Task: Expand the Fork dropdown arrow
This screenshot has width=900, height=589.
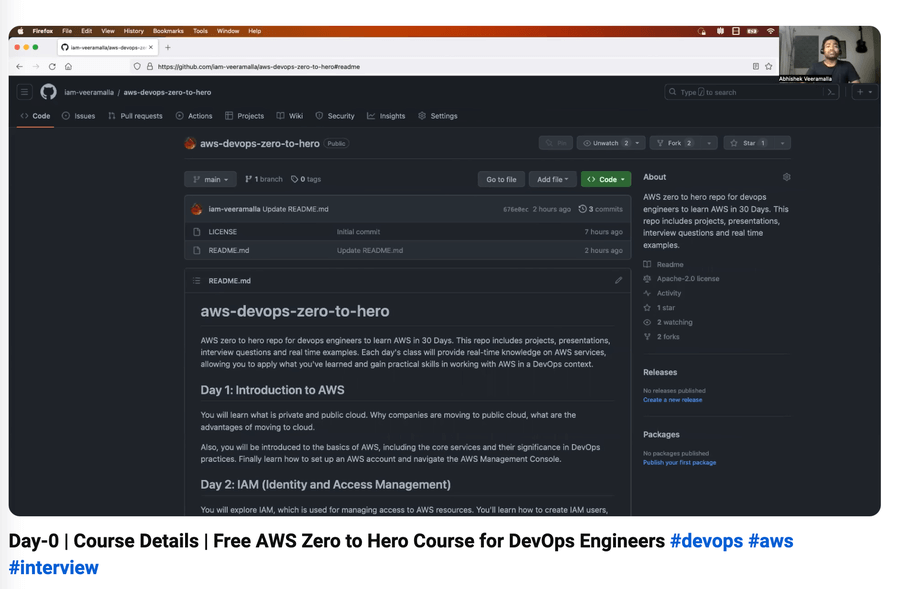Action: click(709, 143)
